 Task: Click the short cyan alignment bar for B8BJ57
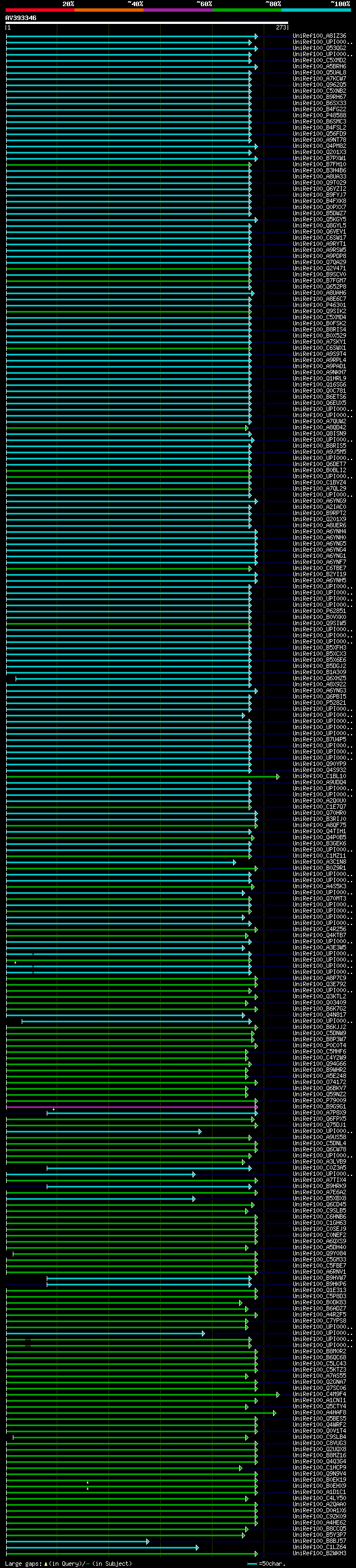coord(77,1542)
